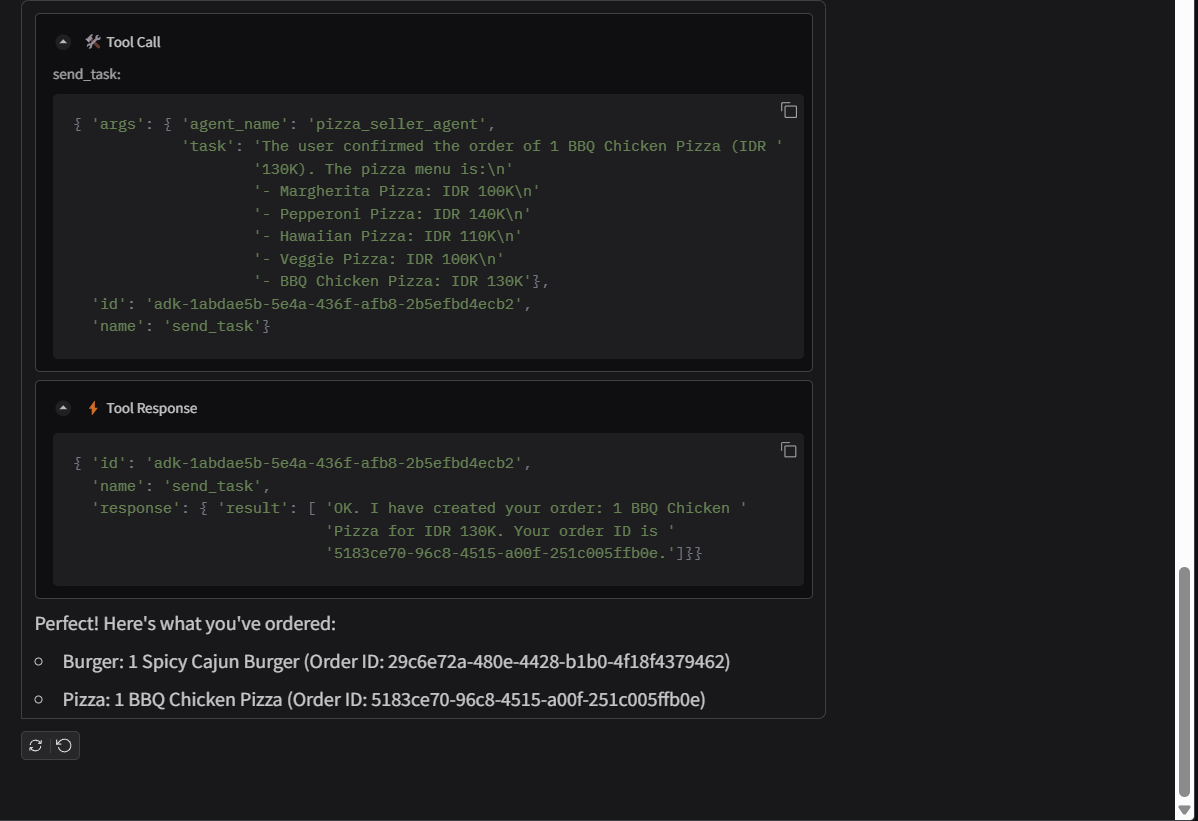Click the scrollbar down arrow
Screen dimensions: 1198x821
tap(1185, 810)
